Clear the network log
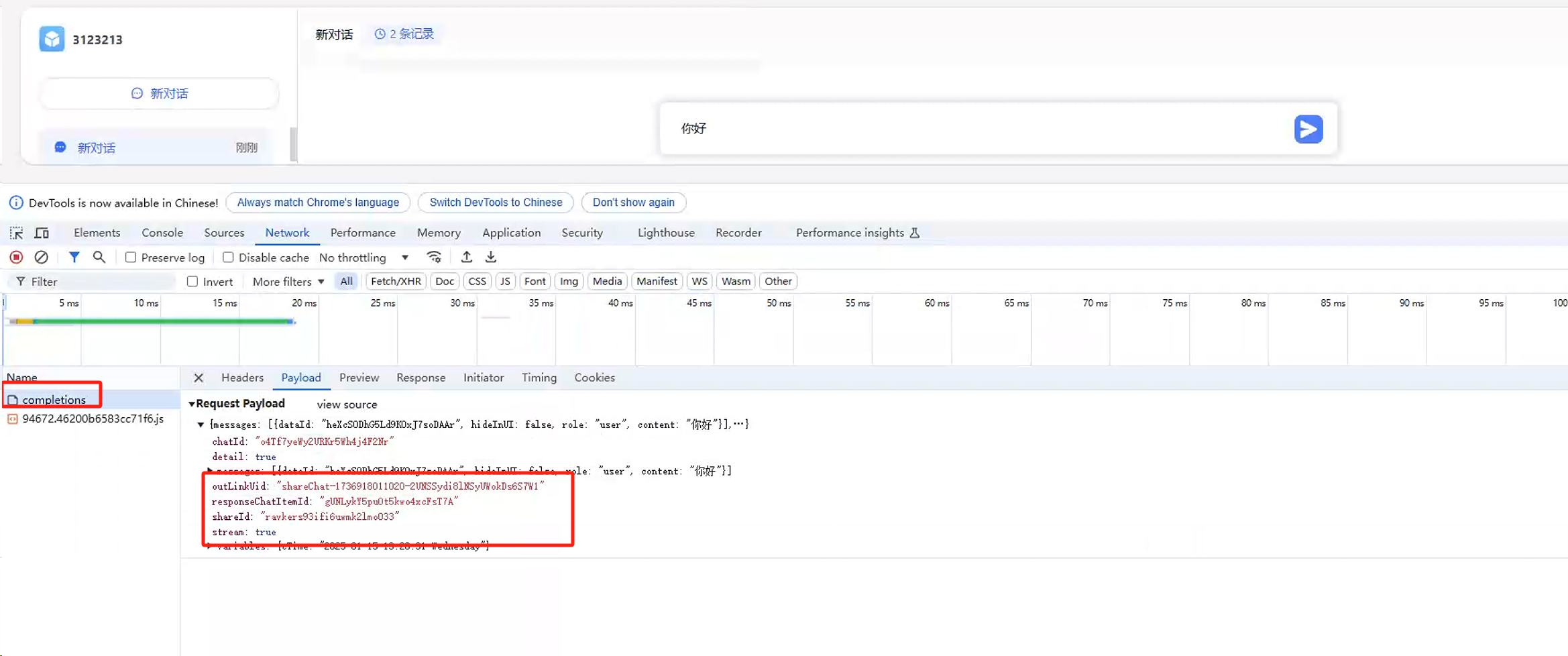 41,258
